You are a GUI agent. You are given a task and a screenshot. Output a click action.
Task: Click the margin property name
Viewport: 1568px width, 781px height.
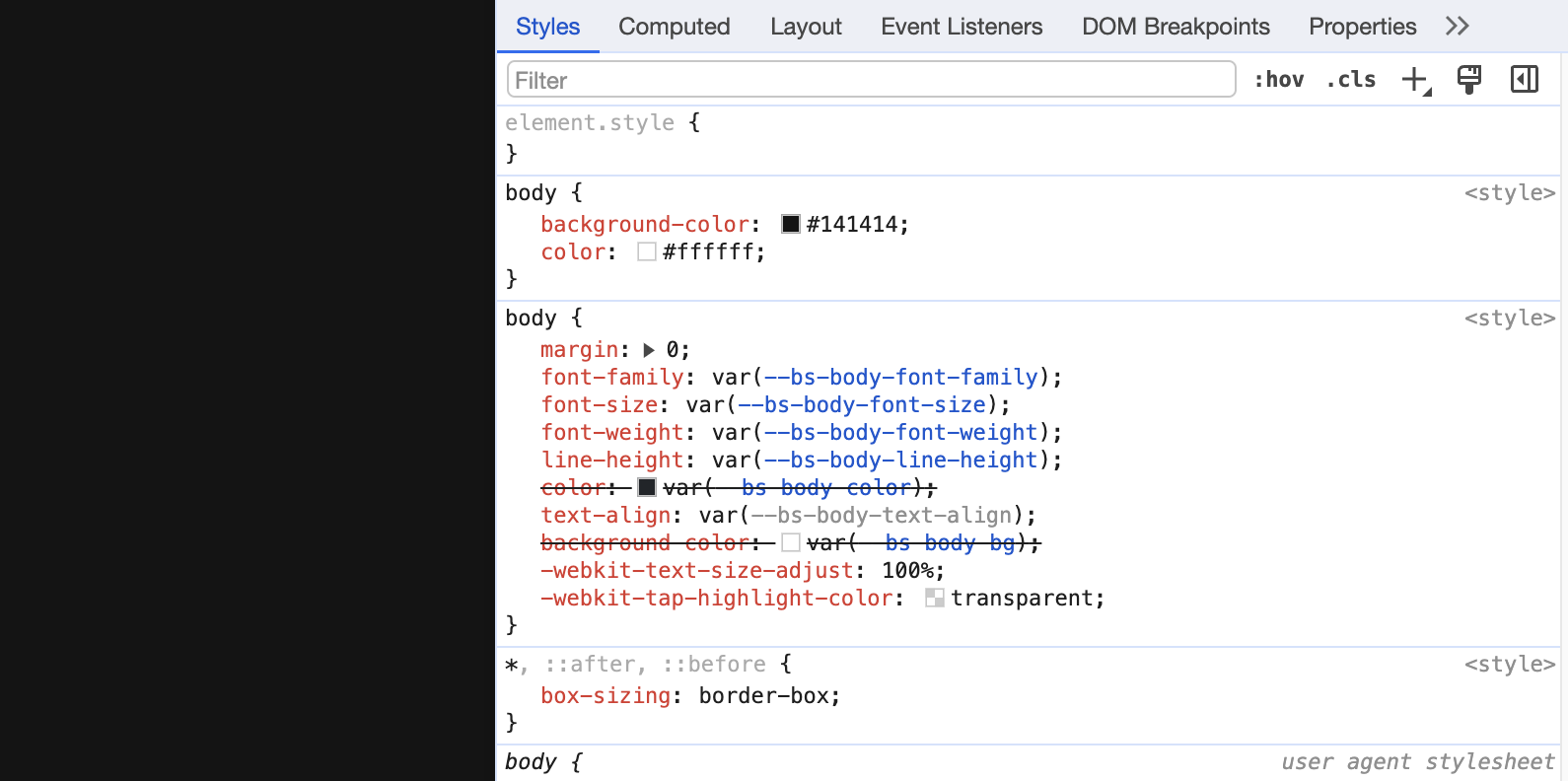point(580,350)
